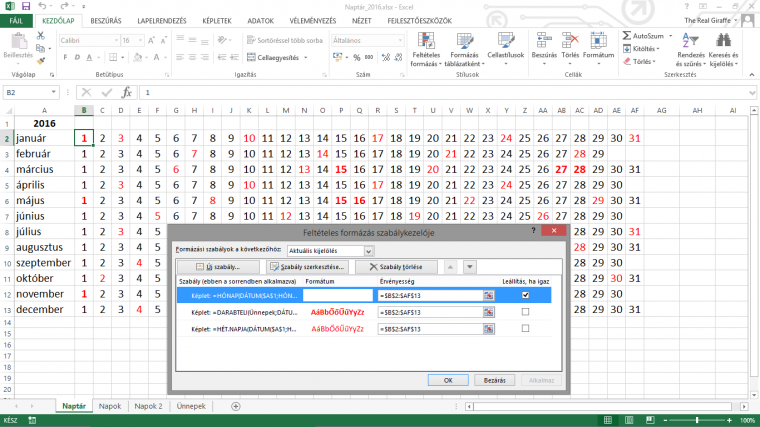Open Cellastílusok cell styles

pyautogui.click(x=506, y=50)
